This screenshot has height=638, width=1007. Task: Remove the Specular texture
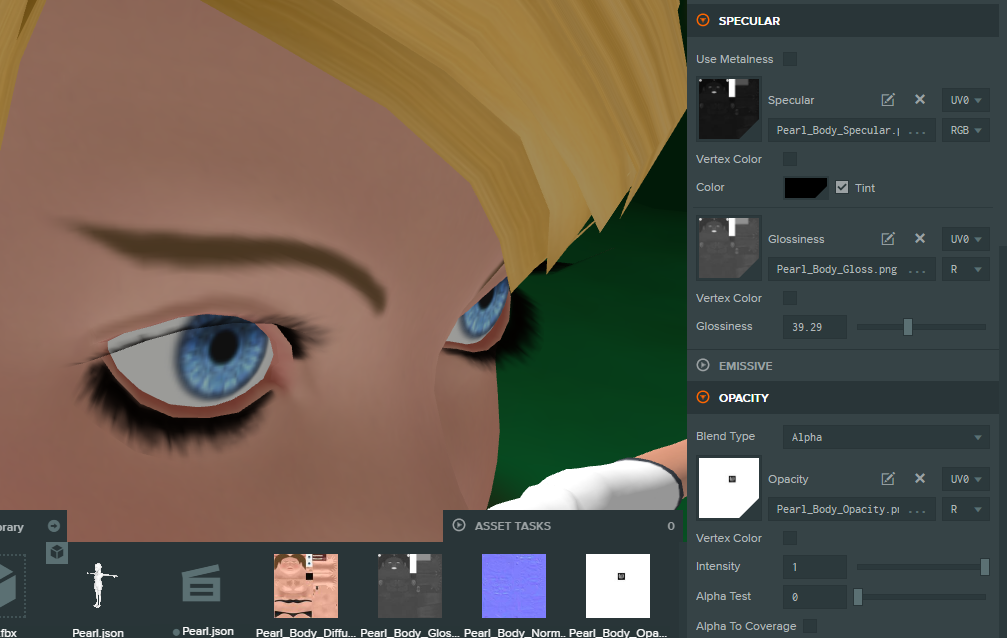pos(920,100)
